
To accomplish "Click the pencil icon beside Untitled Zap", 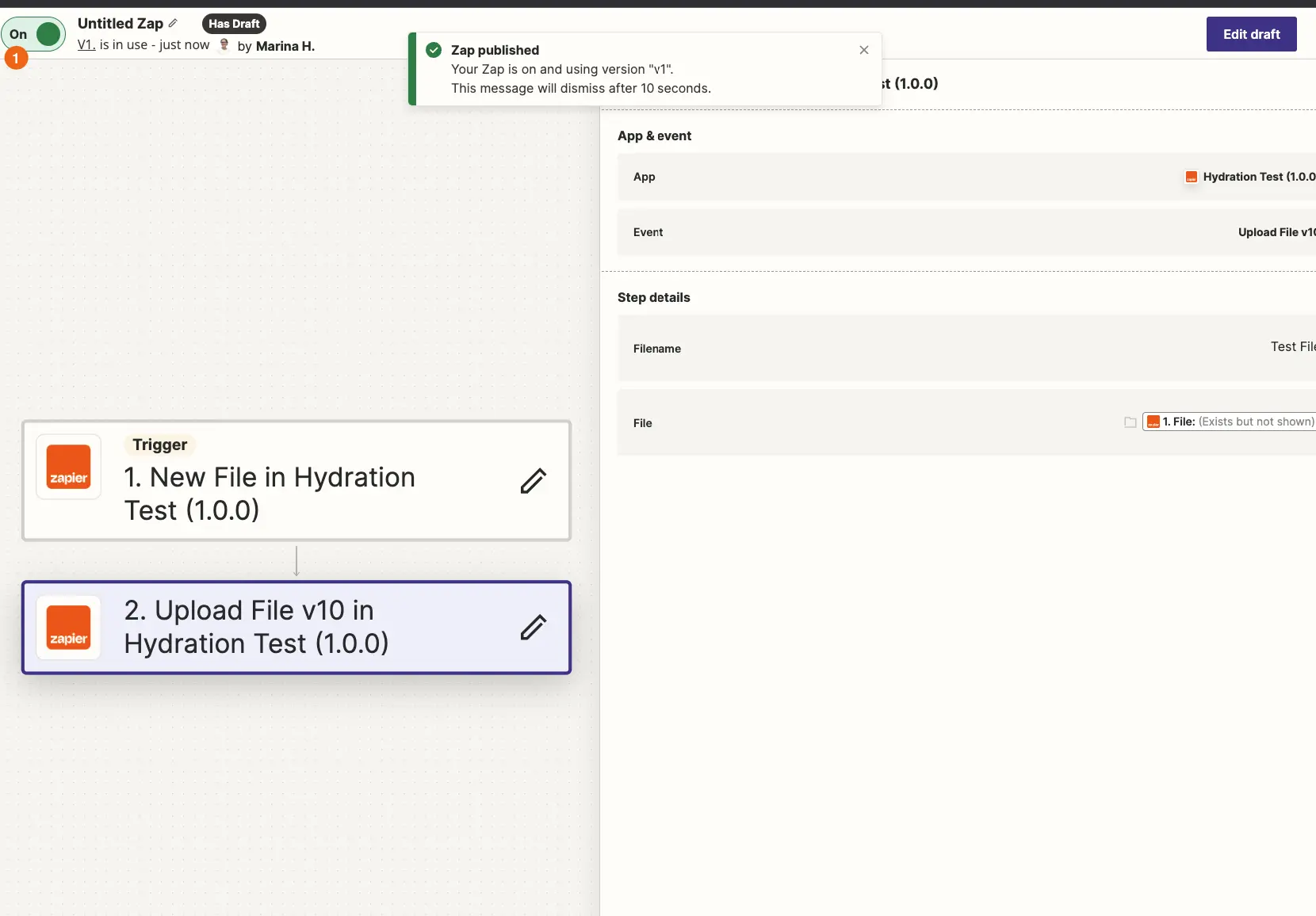I will coord(173,23).
